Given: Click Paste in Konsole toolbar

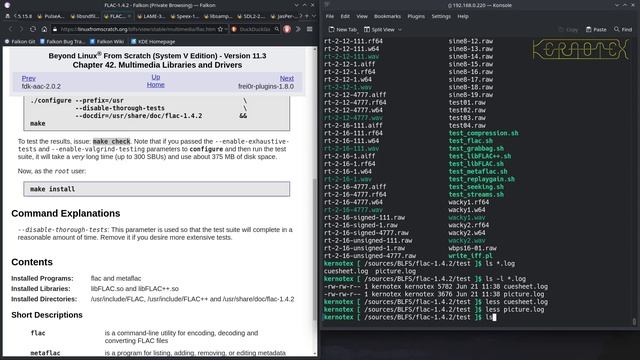Looking at the screenshot, I should (x=596, y=29).
